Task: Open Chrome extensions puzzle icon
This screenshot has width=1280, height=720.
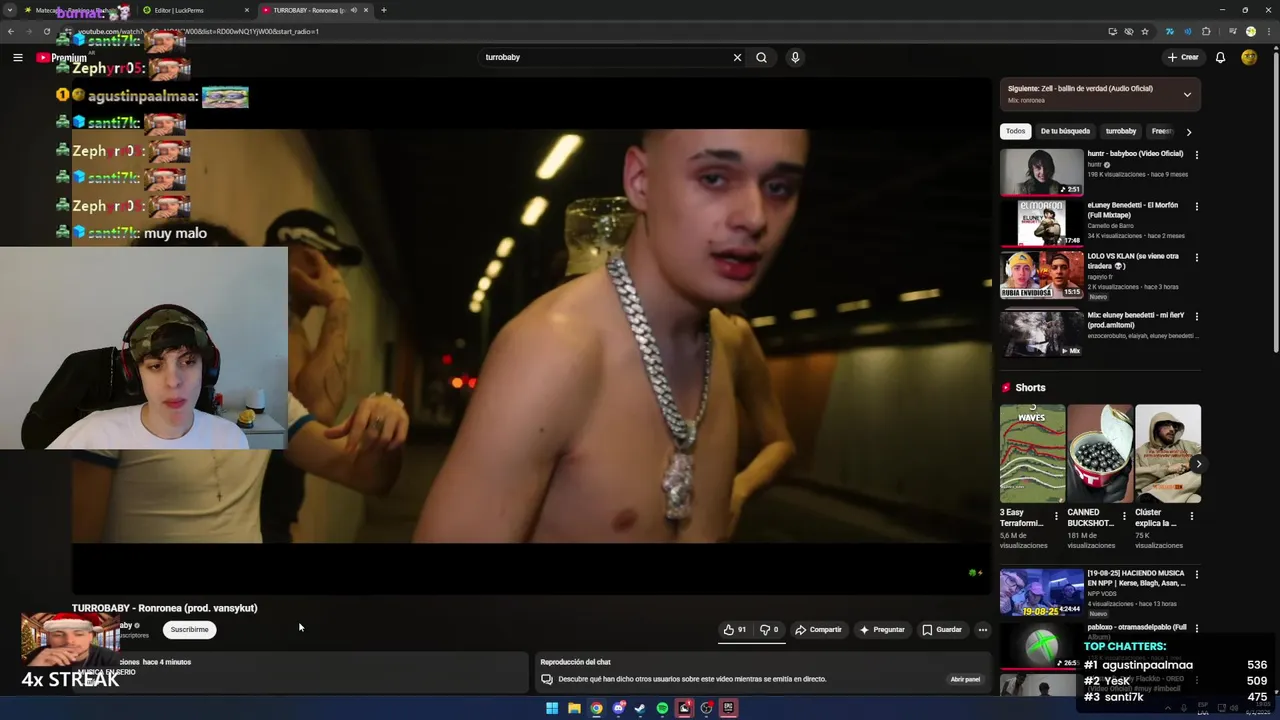Action: 1206,31
